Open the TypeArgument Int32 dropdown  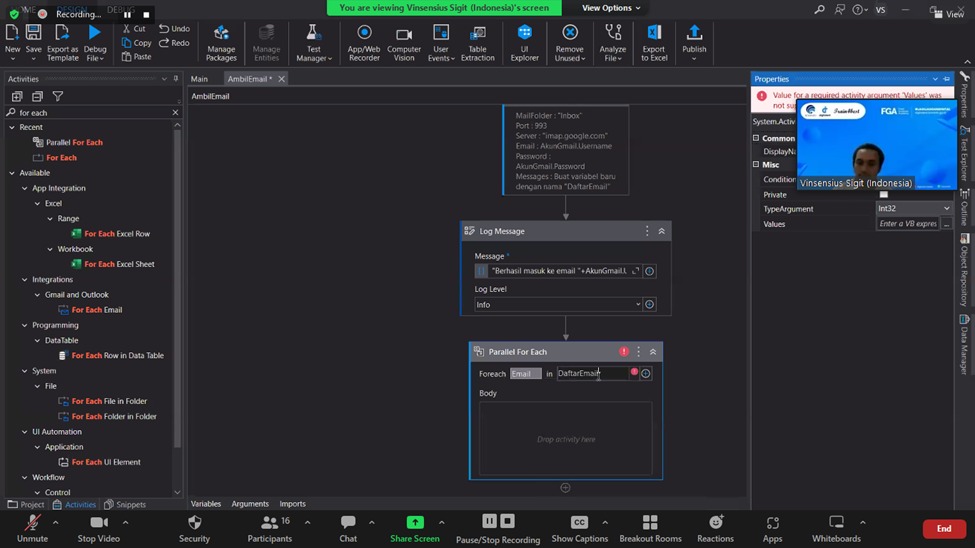[x=913, y=208]
